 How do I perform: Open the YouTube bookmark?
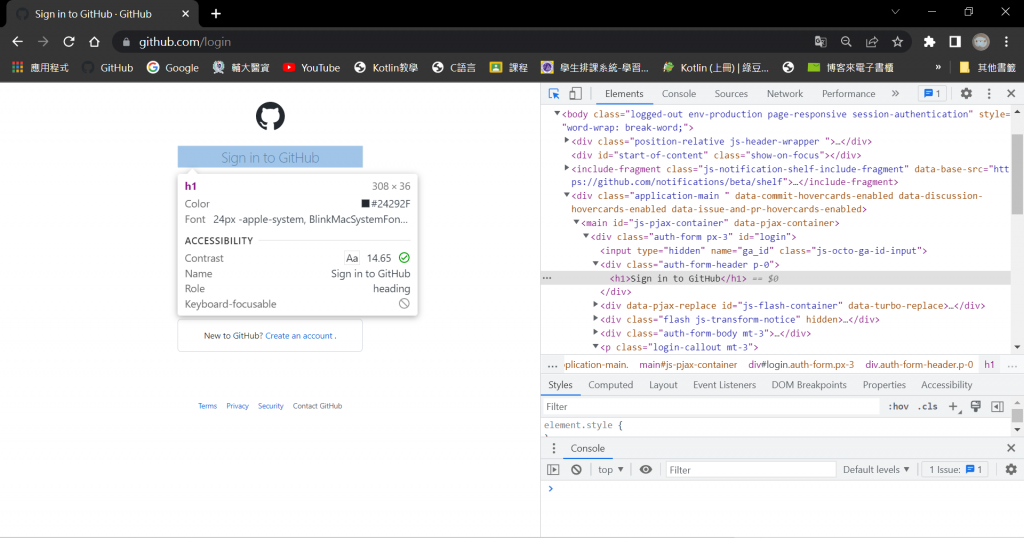312,67
